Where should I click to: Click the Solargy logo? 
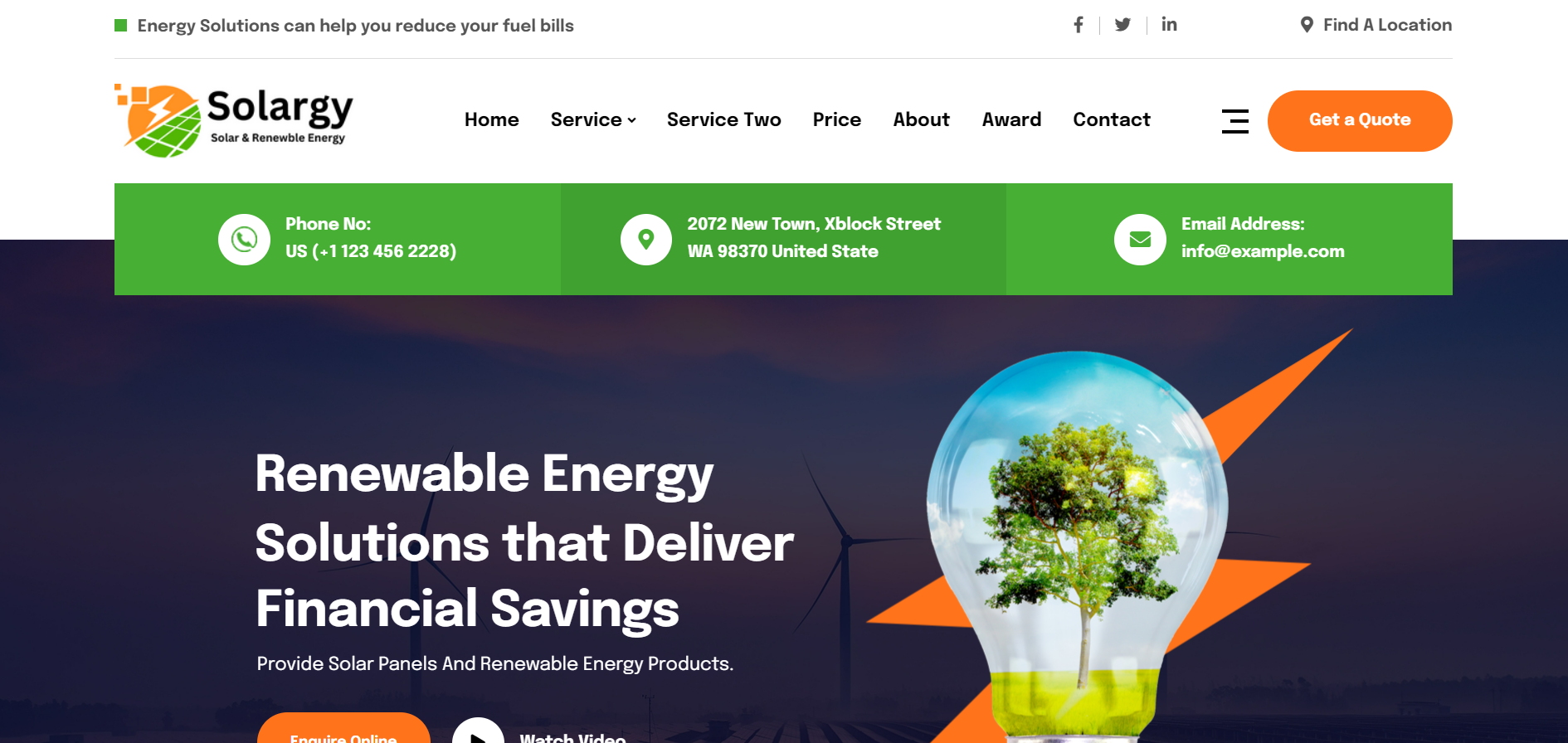tap(234, 121)
